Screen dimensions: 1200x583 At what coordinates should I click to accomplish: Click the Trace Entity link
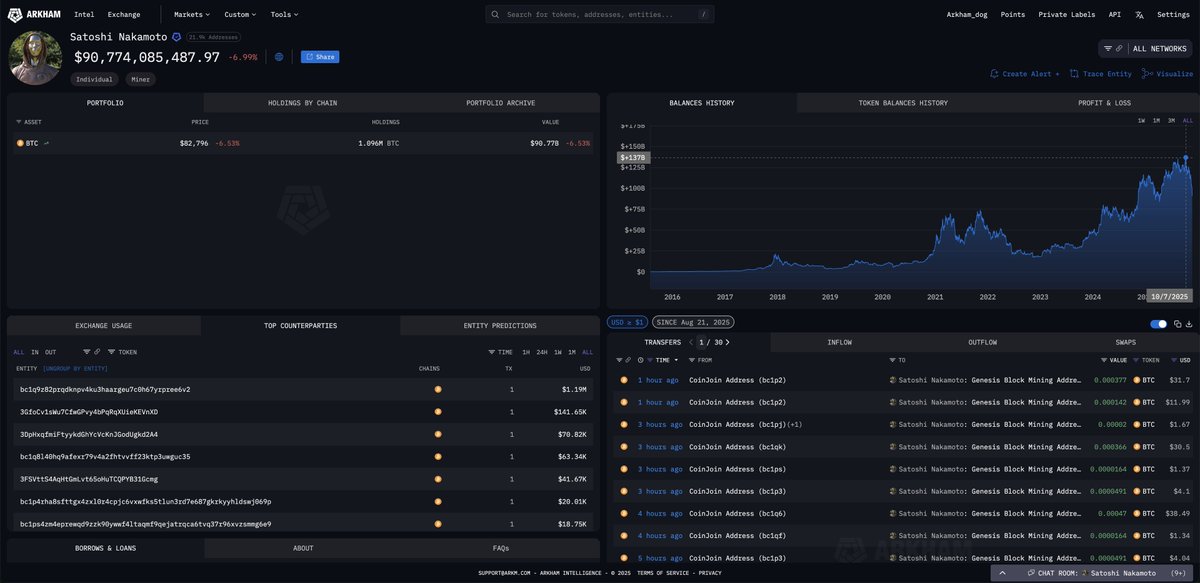[x=1106, y=74]
